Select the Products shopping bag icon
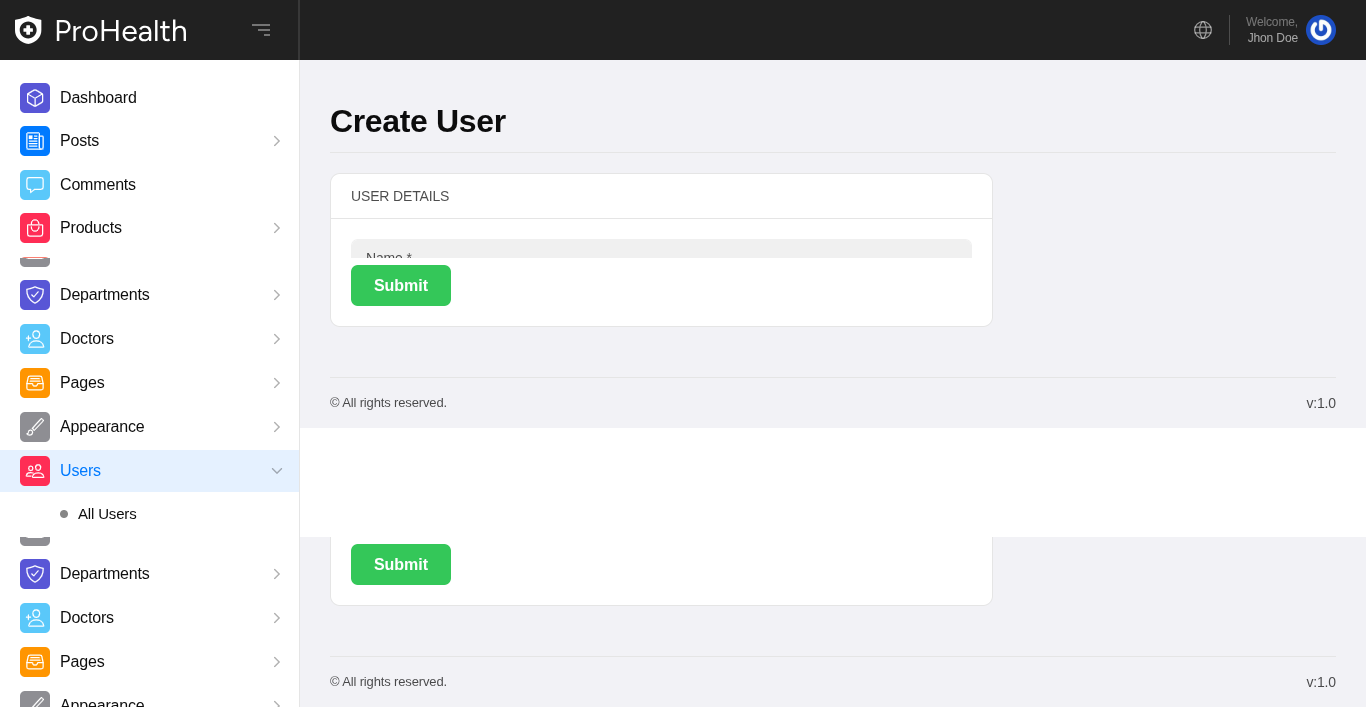Screen dimensions: 1366x707 coord(35,228)
